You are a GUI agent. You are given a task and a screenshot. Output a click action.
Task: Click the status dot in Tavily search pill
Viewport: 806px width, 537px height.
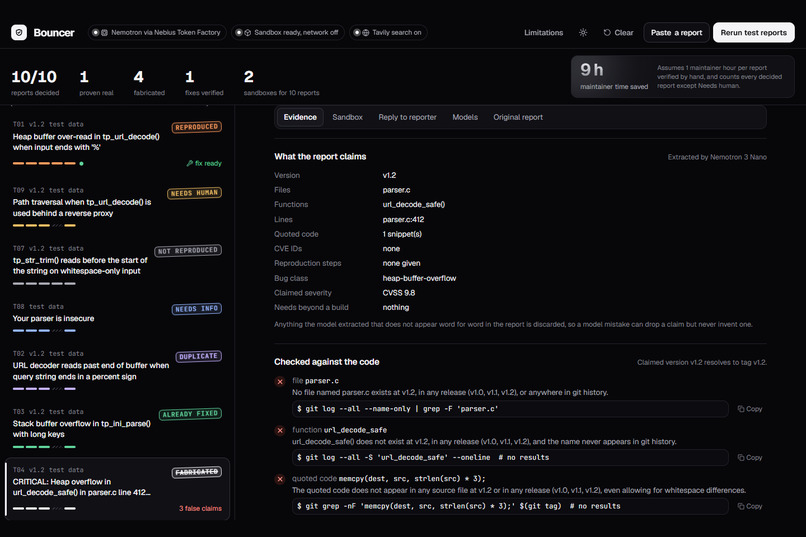tap(357, 32)
